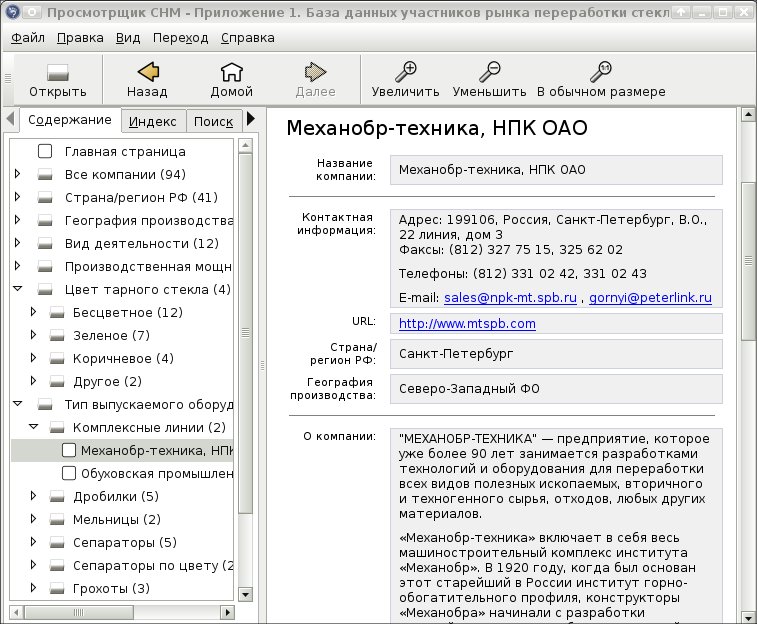Screen dimensions: 757x624
Task: Click page icon of Обуховская промышлен entry
Action: [69, 473]
